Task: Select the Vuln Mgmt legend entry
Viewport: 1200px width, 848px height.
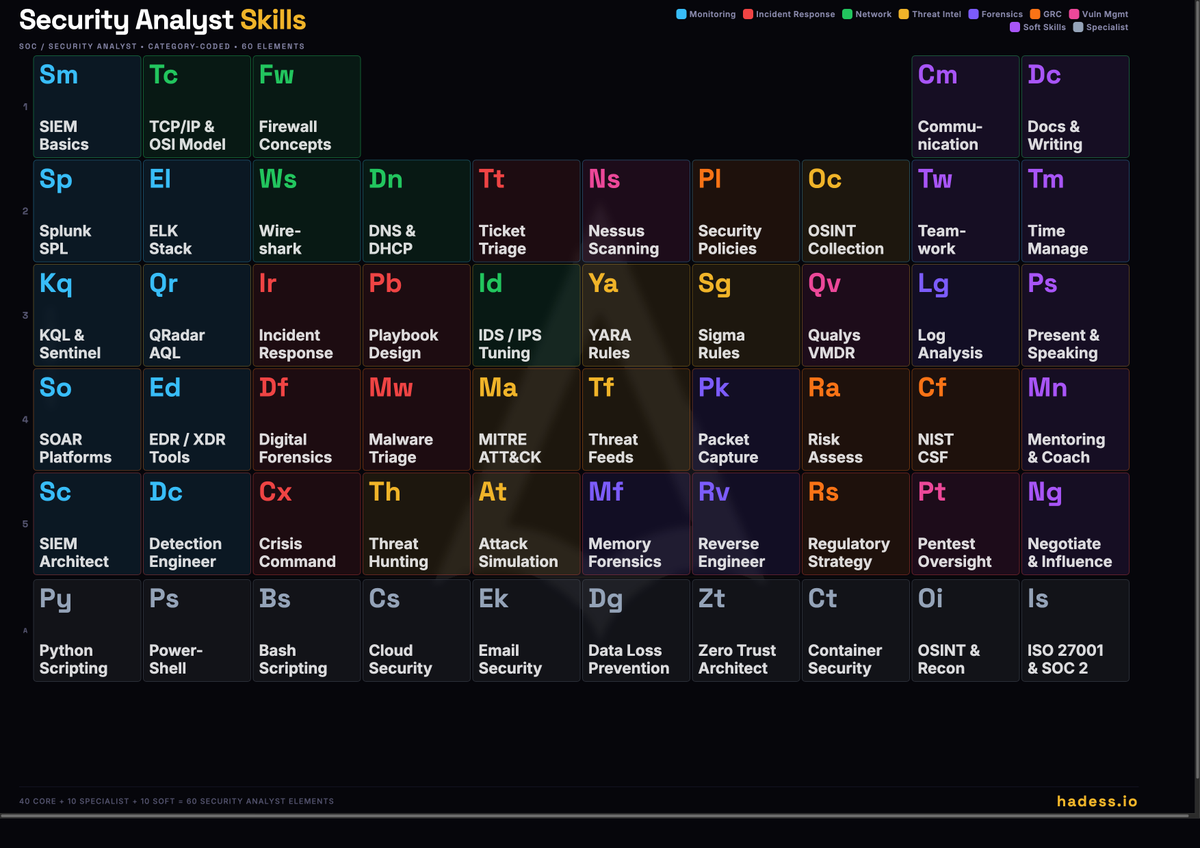Action: pos(1098,14)
